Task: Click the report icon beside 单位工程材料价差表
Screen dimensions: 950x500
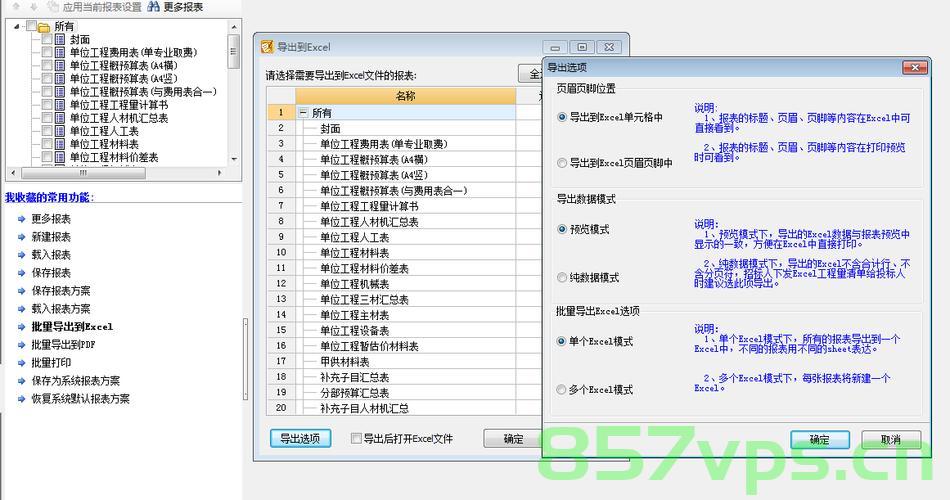Action: (x=60, y=157)
